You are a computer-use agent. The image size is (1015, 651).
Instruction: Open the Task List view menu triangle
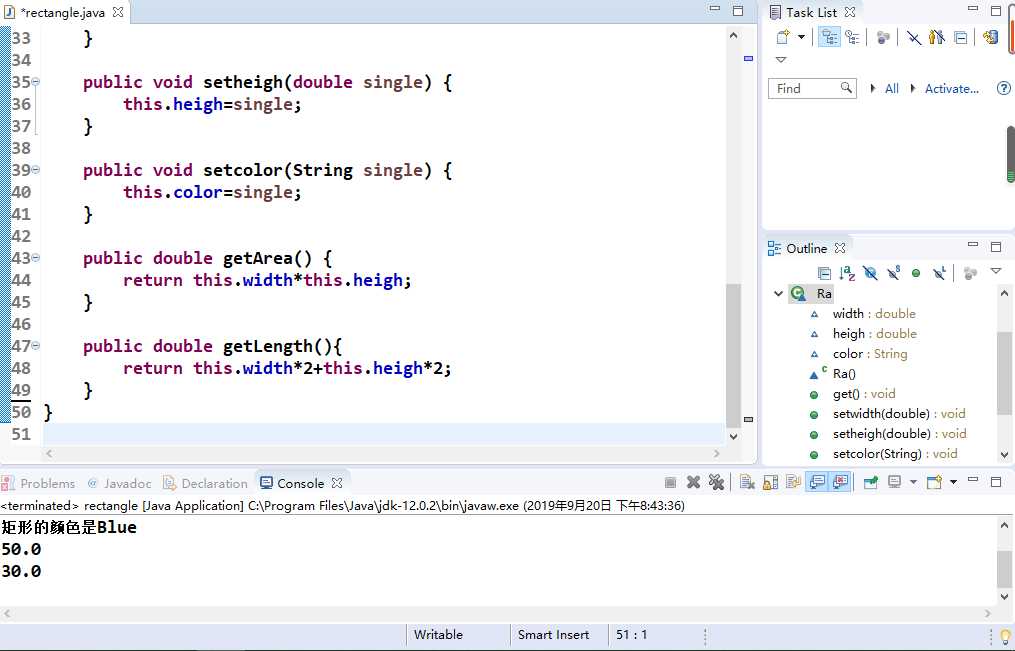click(781, 60)
